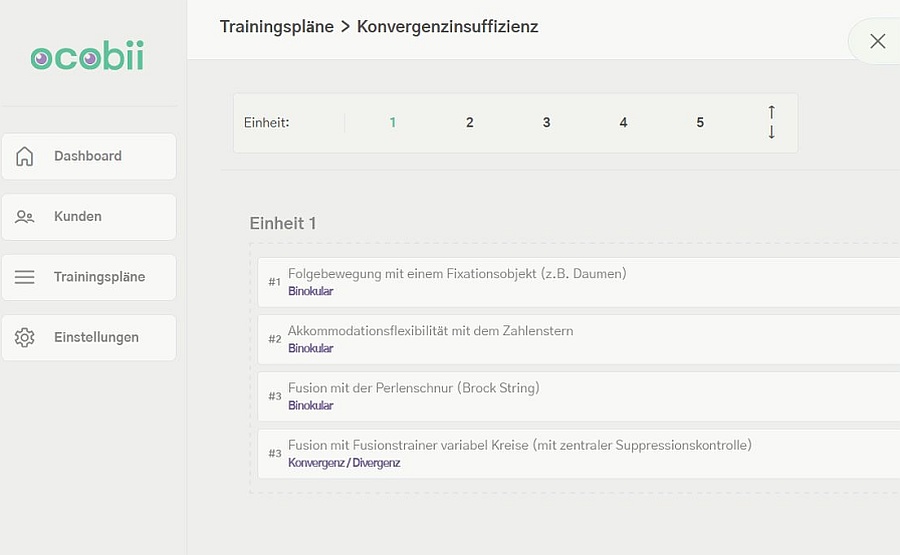Click Trainingspläne in the breadcrumb
This screenshot has width=900, height=555.
pyautogui.click(x=277, y=27)
